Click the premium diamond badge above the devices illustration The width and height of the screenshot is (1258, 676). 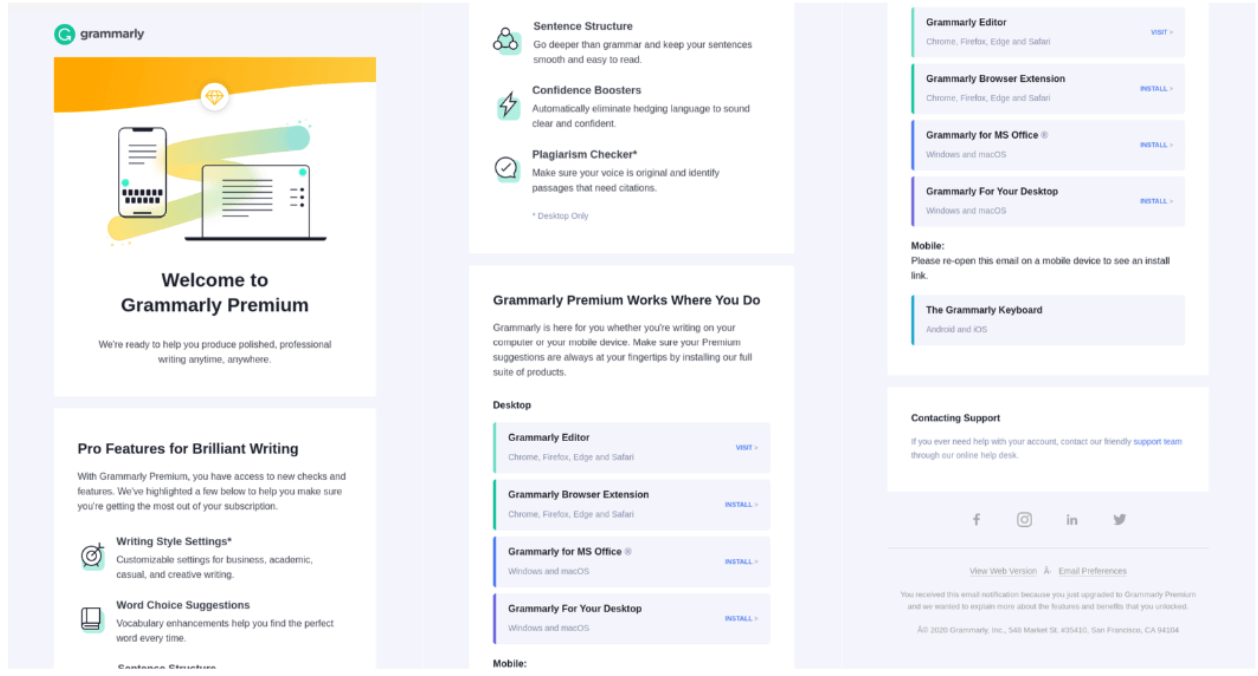pos(214,98)
